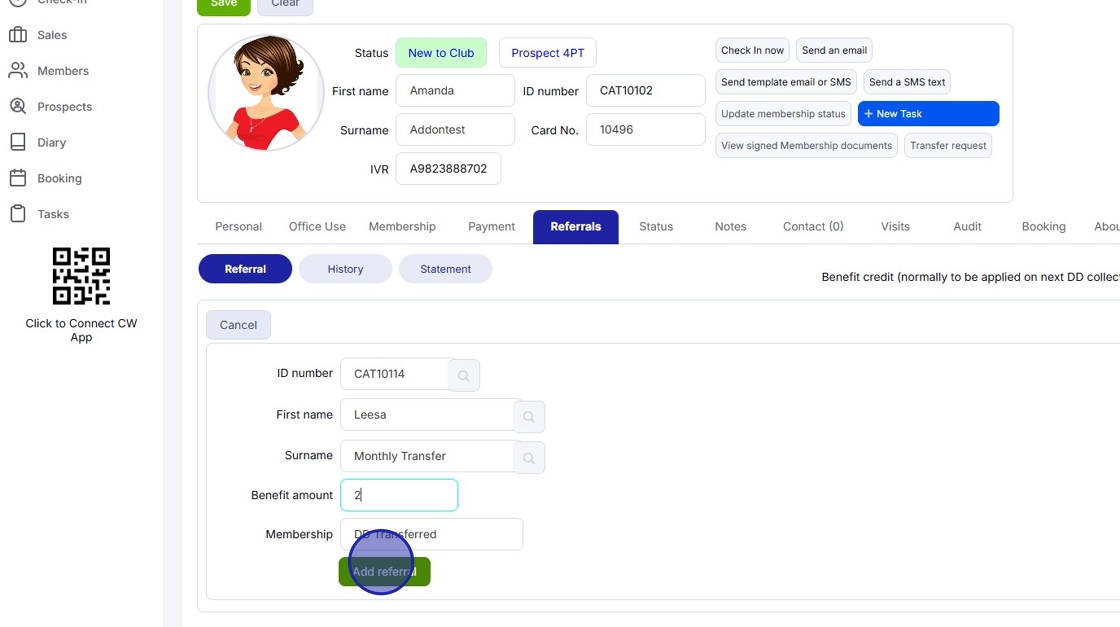
Task: Click the New to Club status button
Action: 441,53
